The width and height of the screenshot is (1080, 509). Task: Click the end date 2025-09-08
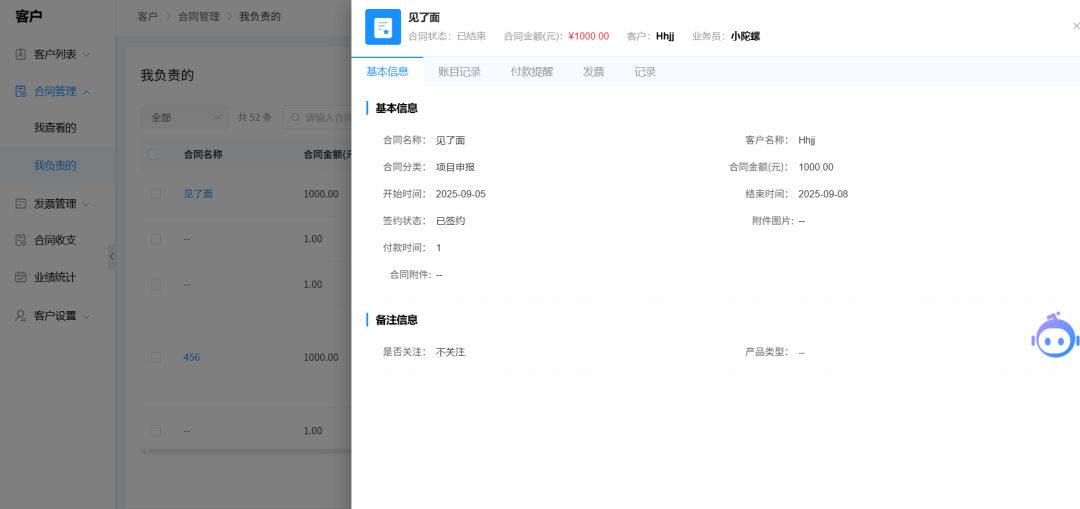pyautogui.click(x=823, y=194)
